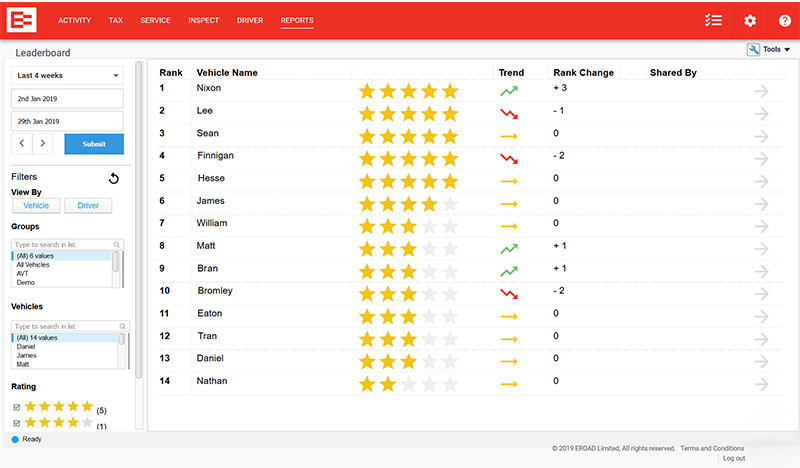Open the SERVICE menu
The height and width of the screenshot is (468, 800).
point(155,20)
